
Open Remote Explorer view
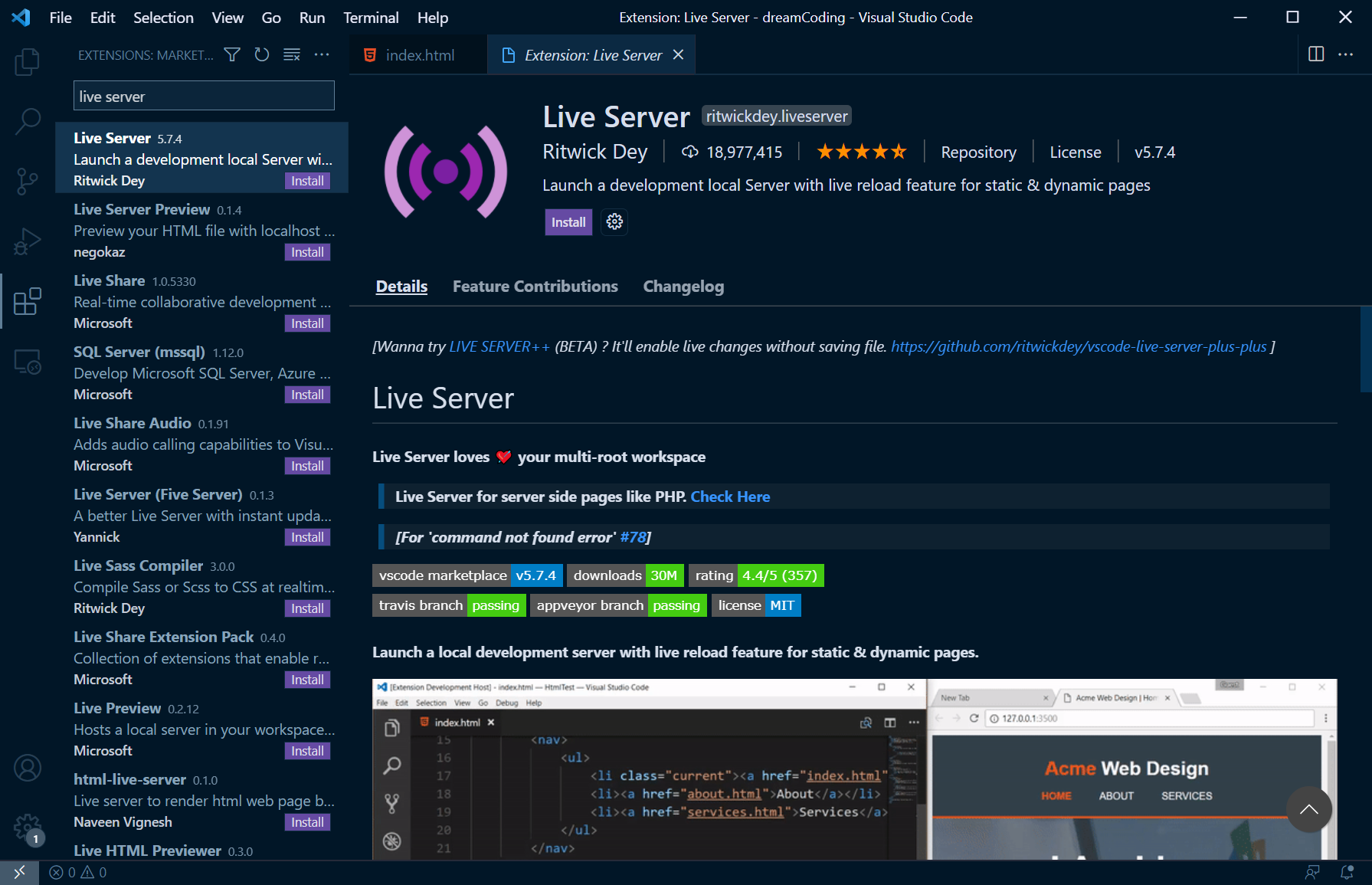tap(28, 361)
